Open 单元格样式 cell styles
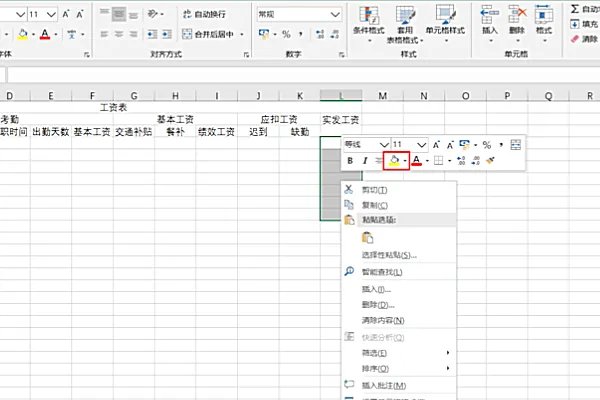This screenshot has height=400, width=600. 445,24
